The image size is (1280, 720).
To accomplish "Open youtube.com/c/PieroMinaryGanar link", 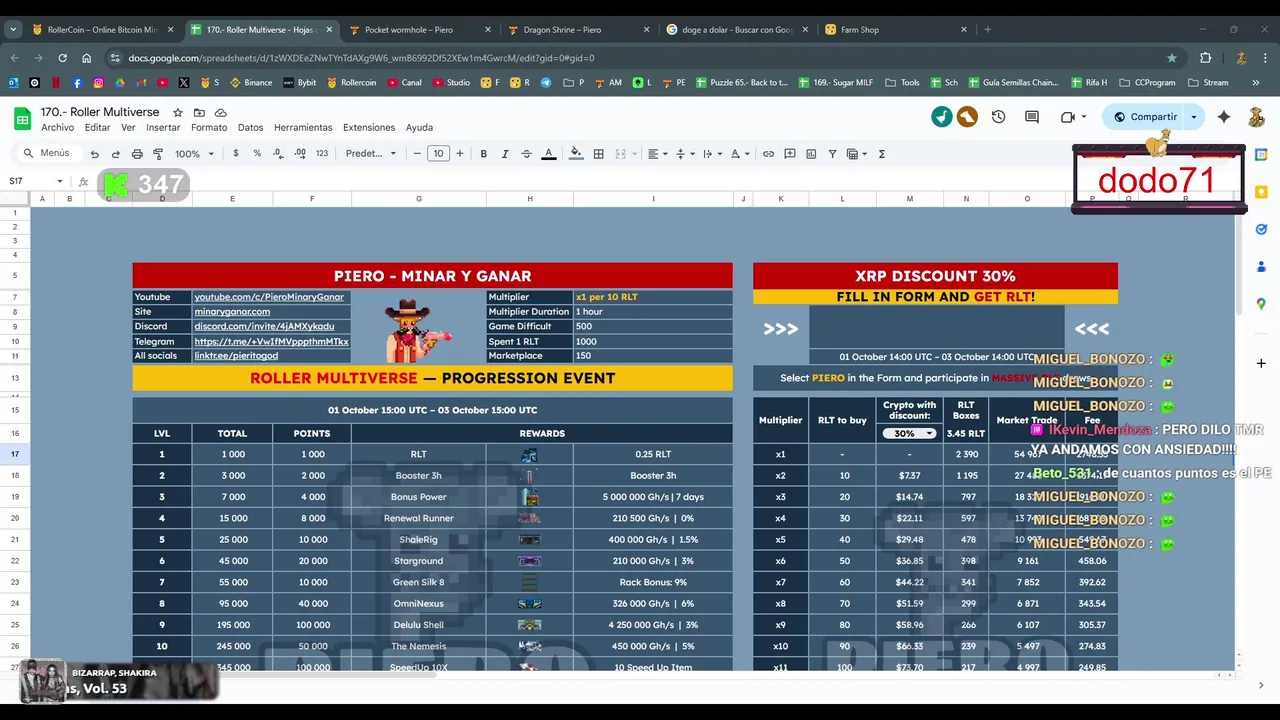I will click(x=269, y=297).
